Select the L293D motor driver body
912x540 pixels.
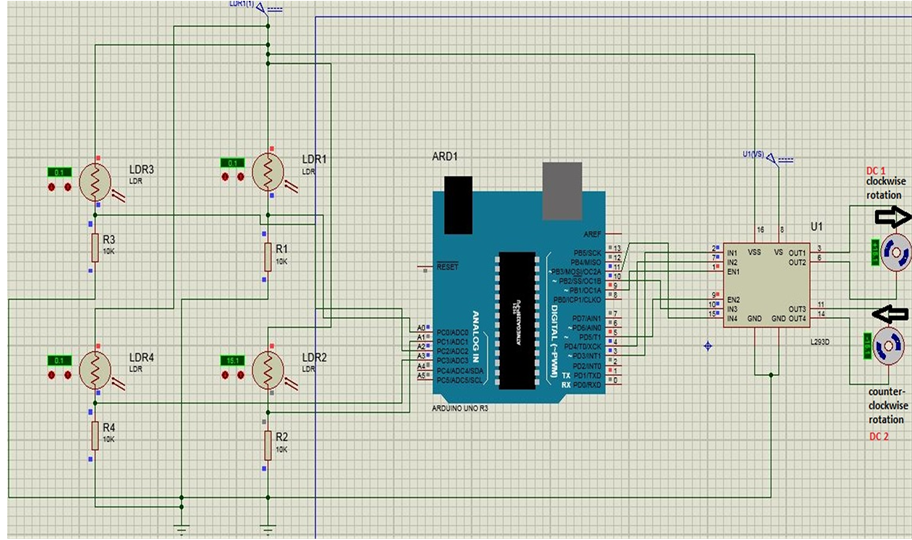(767, 286)
